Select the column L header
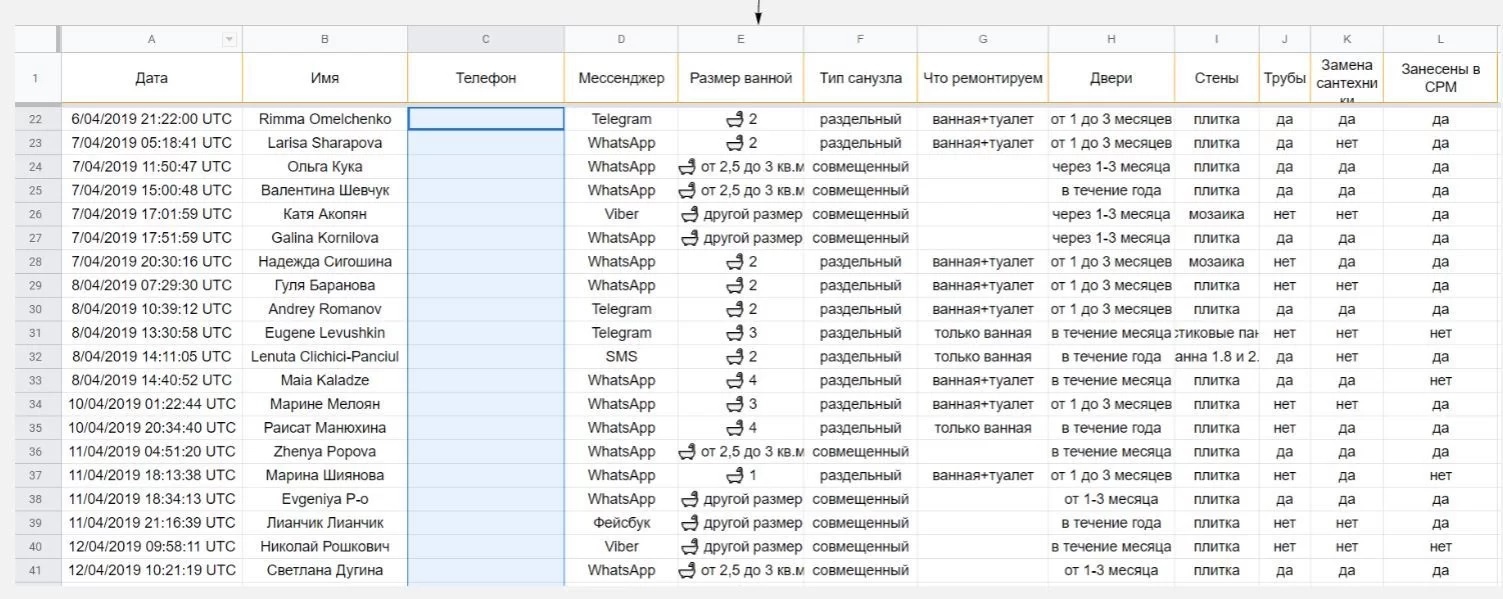This screenshot has height=599, width=1503. coord(1440,39)
